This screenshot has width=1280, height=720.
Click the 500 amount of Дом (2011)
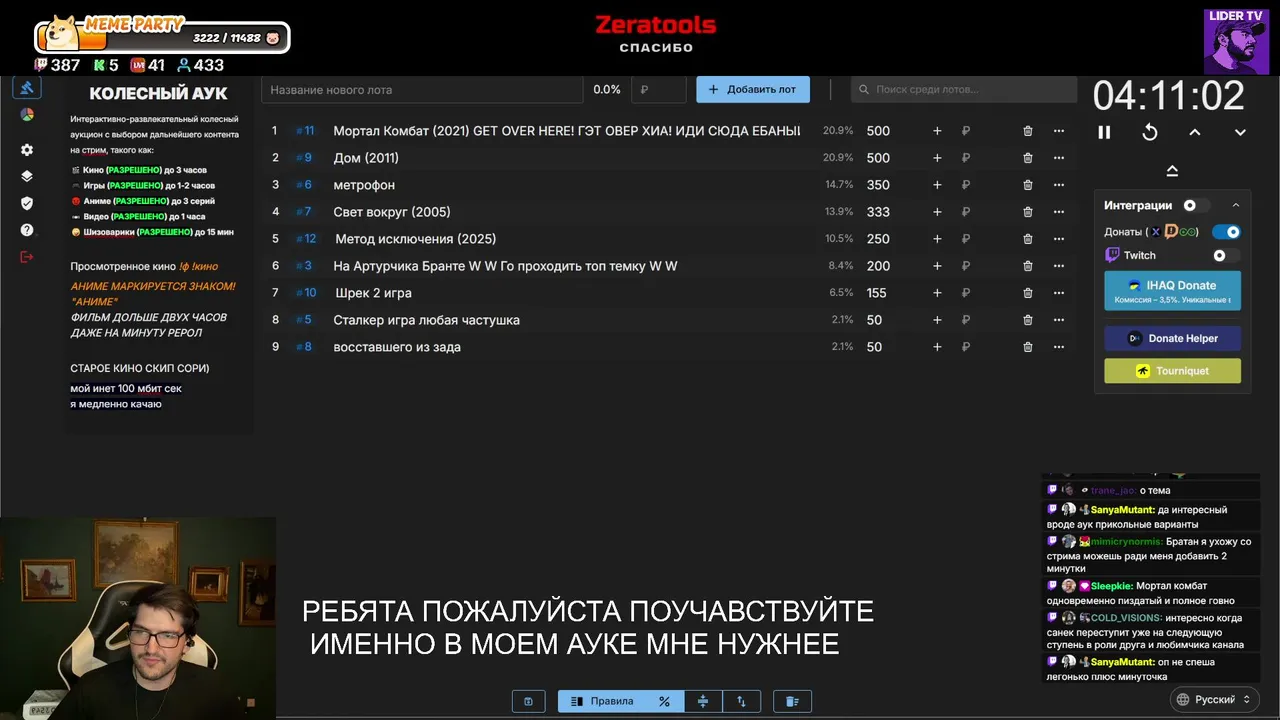tap(878, 158)
